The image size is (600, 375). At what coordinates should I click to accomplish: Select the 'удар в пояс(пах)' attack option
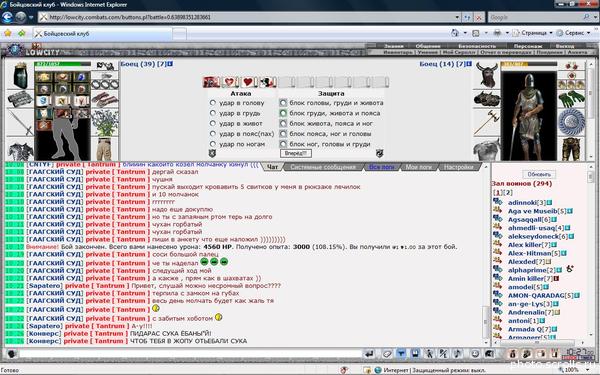pos(213,134)
